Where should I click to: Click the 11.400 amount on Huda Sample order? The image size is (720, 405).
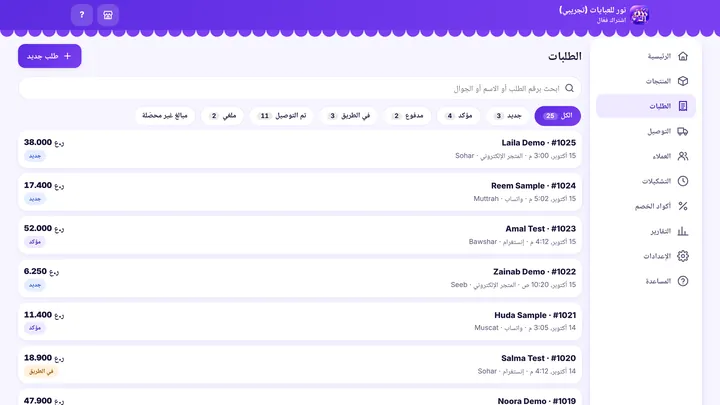point(44,315)
